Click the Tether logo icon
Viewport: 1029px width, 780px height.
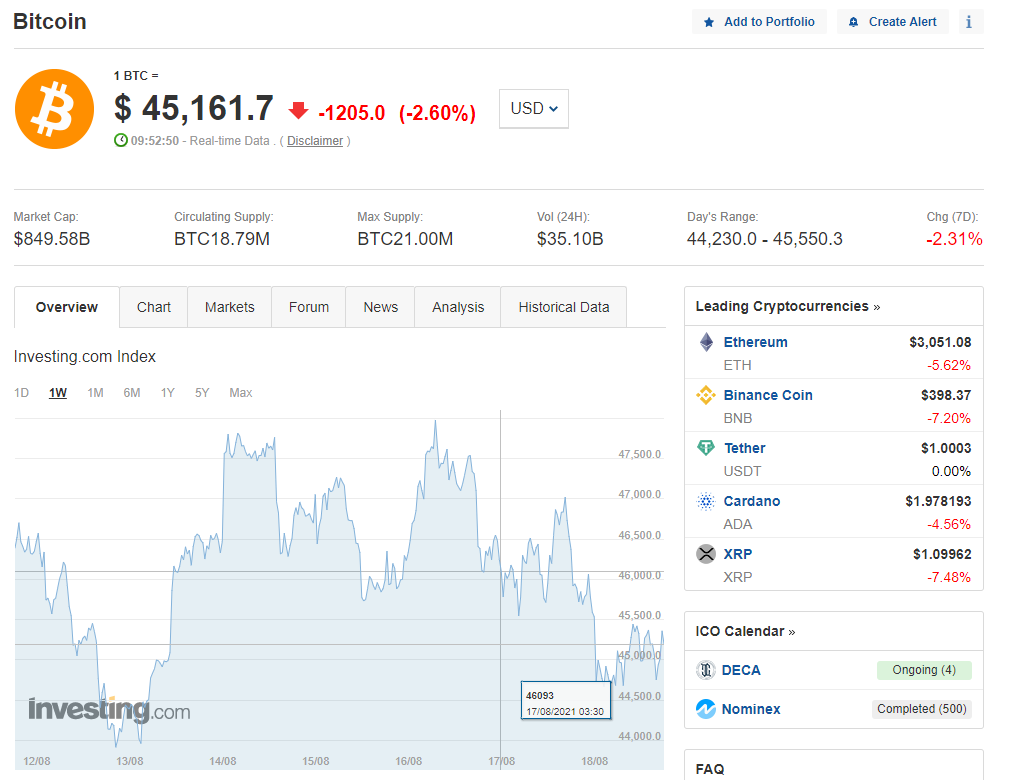(x=706, y=447)
